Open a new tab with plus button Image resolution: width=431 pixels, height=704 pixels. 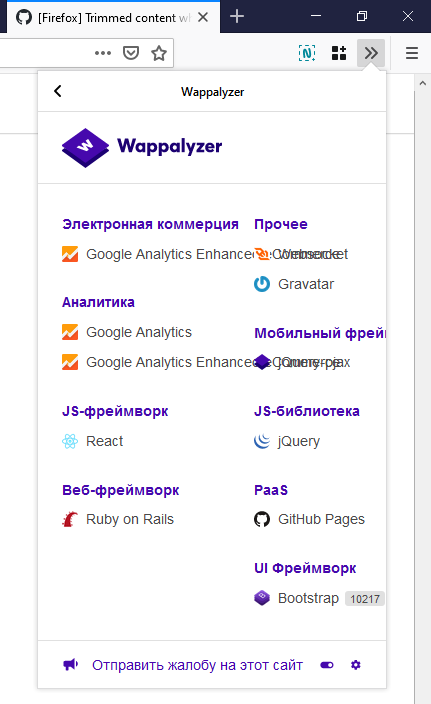click(237, 17)
